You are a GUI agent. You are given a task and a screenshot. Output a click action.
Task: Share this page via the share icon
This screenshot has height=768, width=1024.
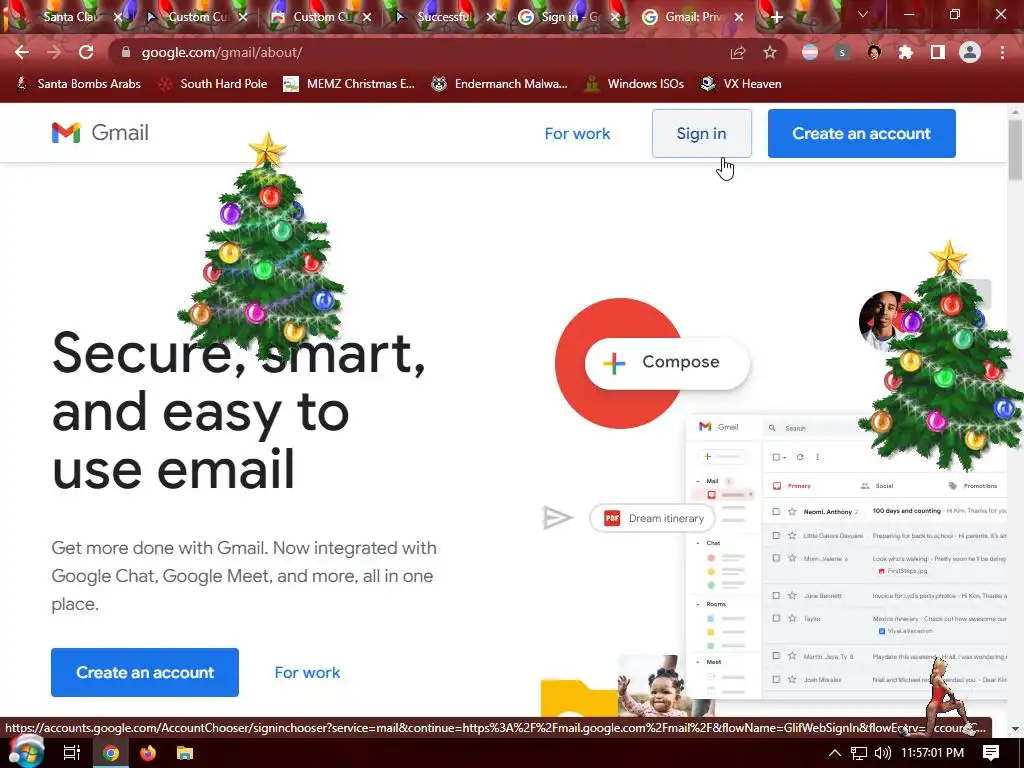738,52
